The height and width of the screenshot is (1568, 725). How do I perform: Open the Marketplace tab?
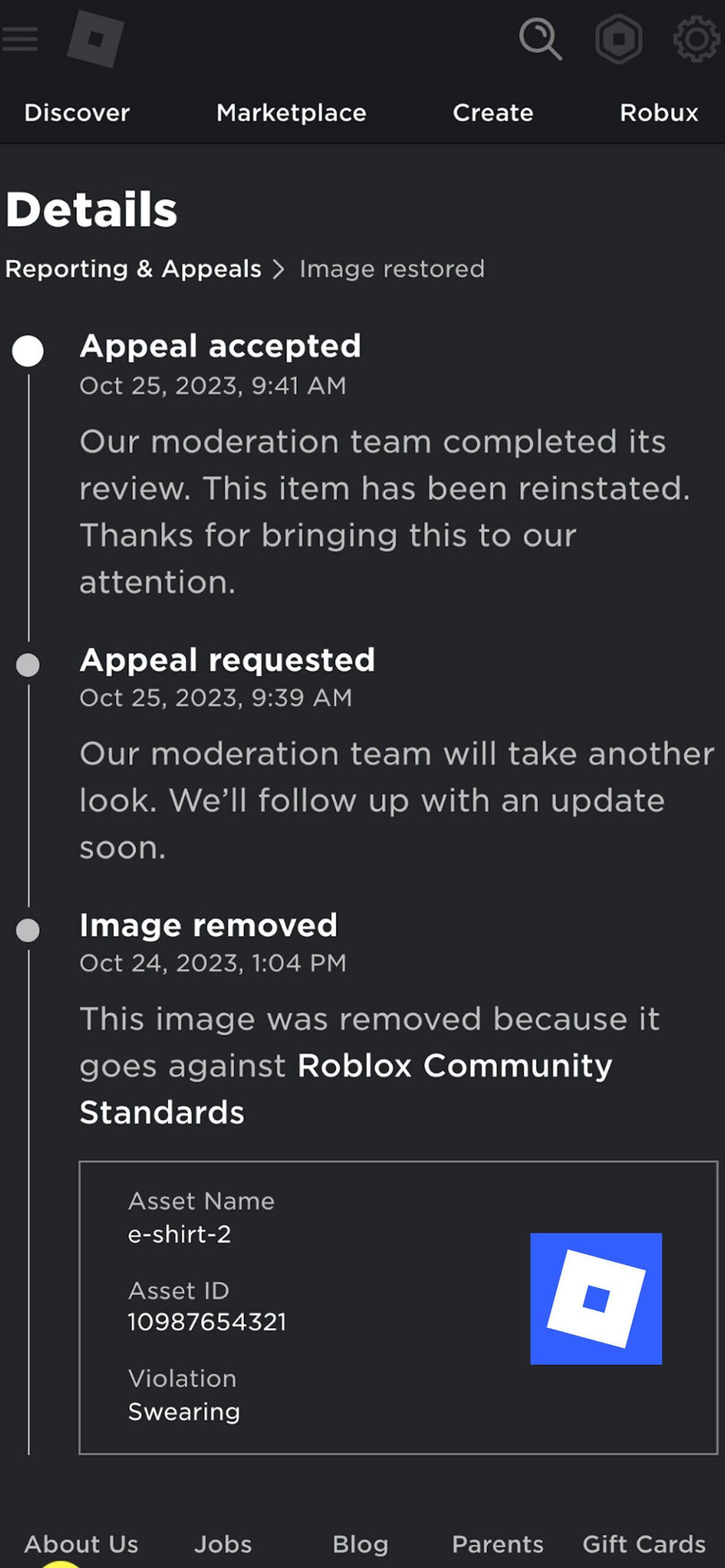292,113
